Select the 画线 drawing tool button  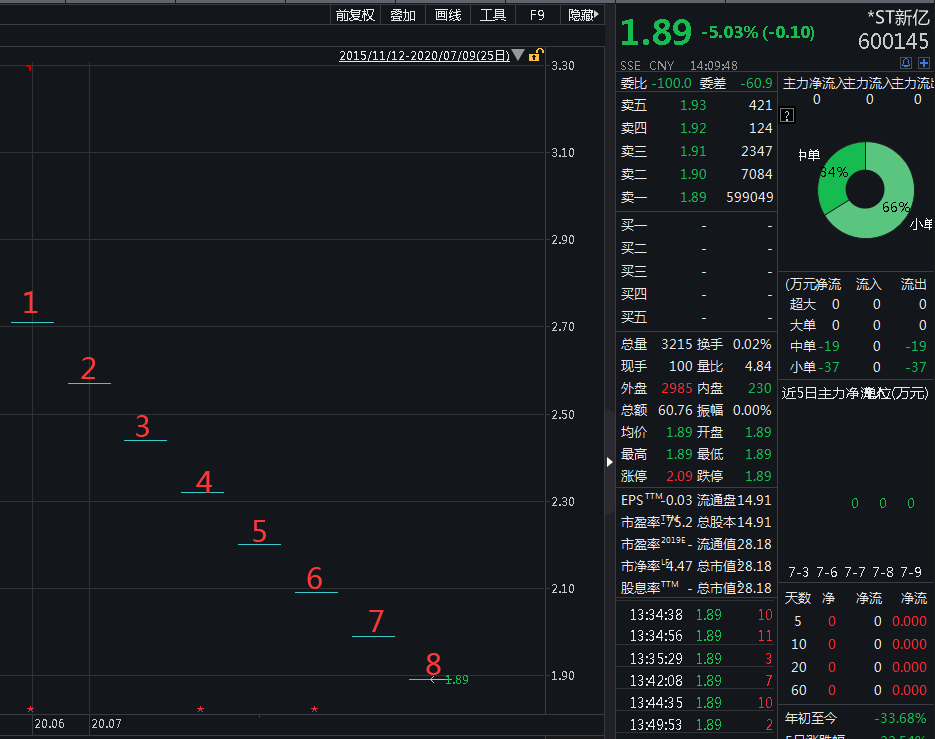click(x=448, y=15)
